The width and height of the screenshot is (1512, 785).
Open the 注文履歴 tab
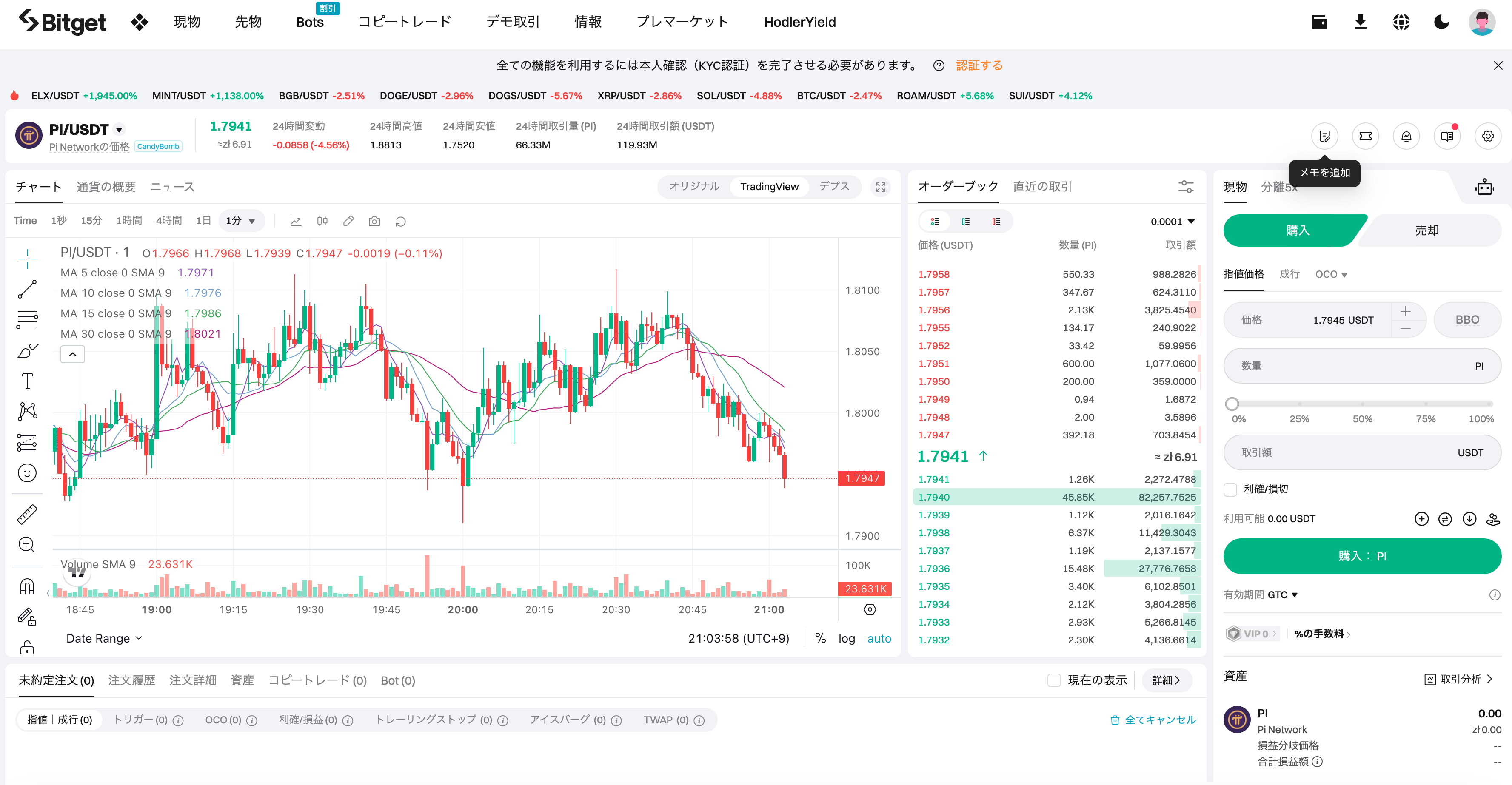[131, 680]
